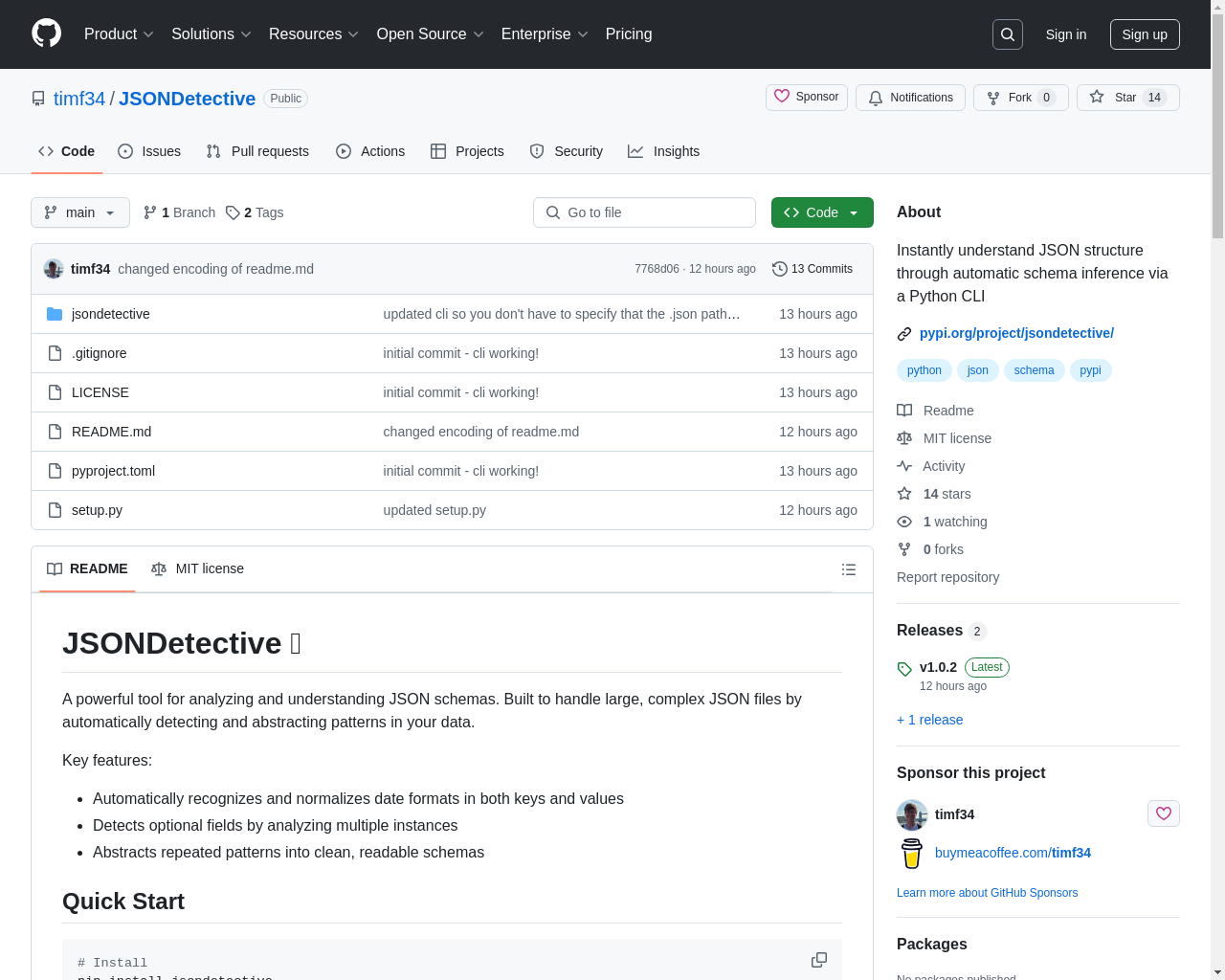This screenshot has width=1225, height=980.
Task: Click the json topic tag
Action: pyautogui.click(x=978, y=370)
